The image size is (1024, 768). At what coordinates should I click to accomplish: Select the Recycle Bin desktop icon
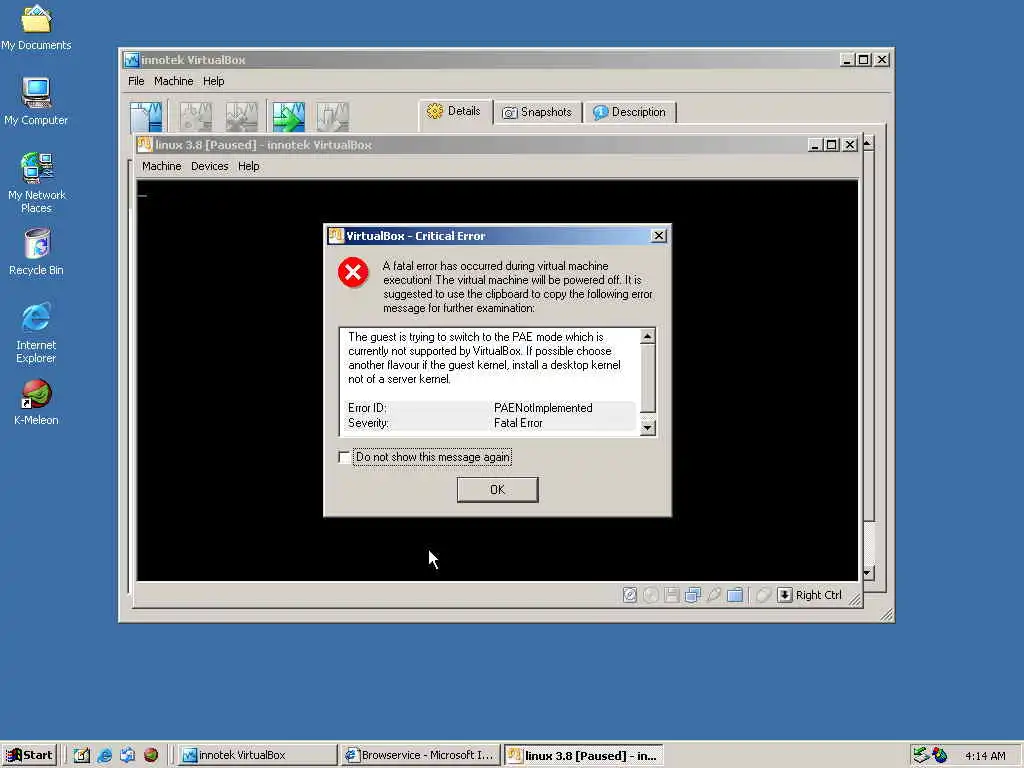(37, 252)
